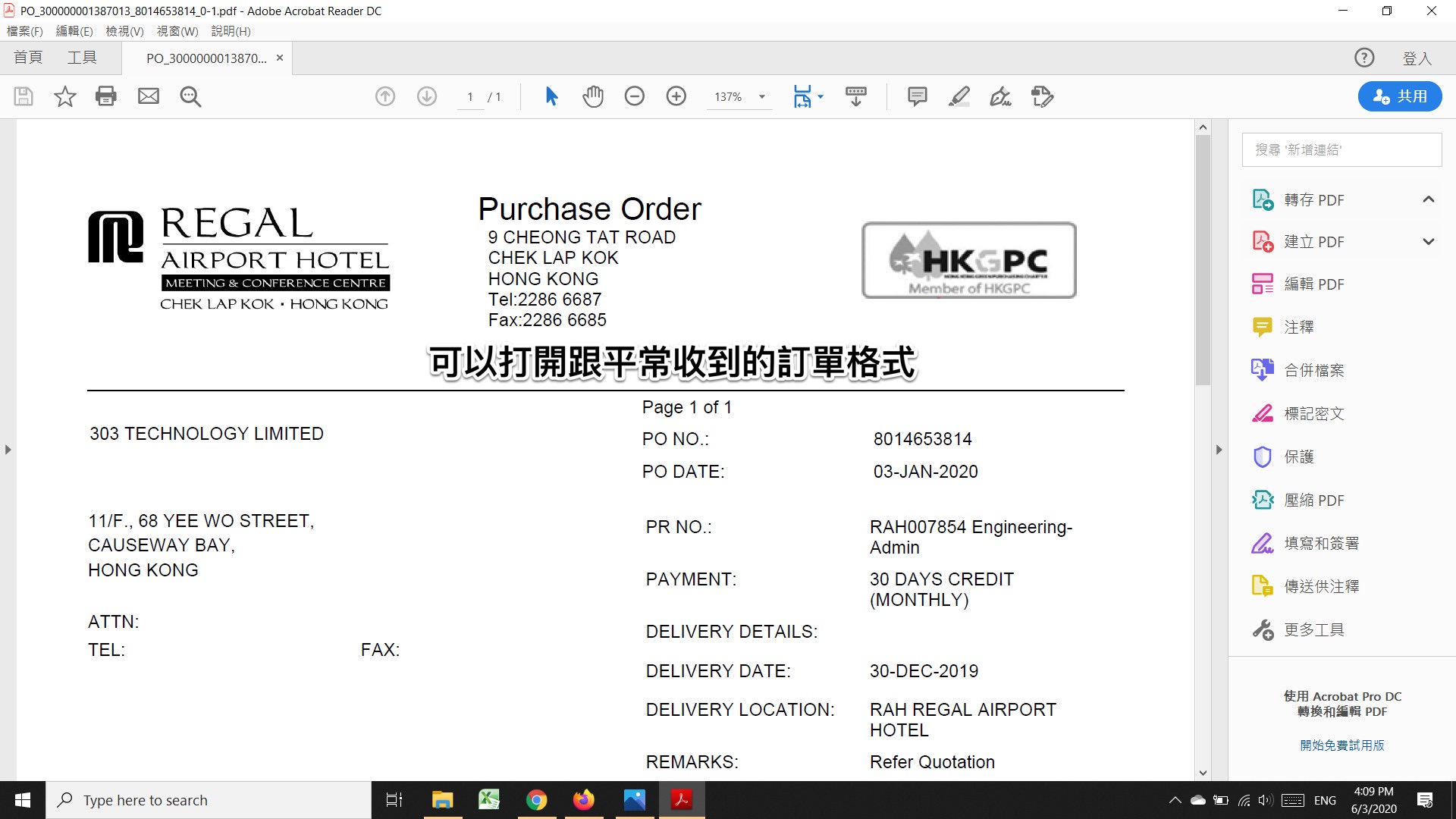Click the 開始免費試用版 free trial link

[1341, 745]
